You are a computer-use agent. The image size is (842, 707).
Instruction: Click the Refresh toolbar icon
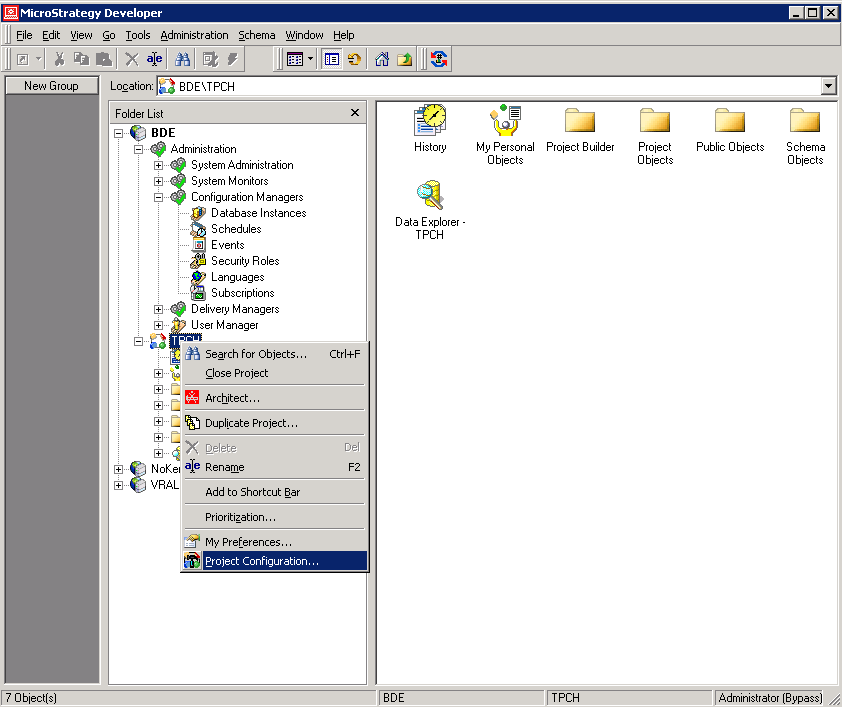[354, 59]
